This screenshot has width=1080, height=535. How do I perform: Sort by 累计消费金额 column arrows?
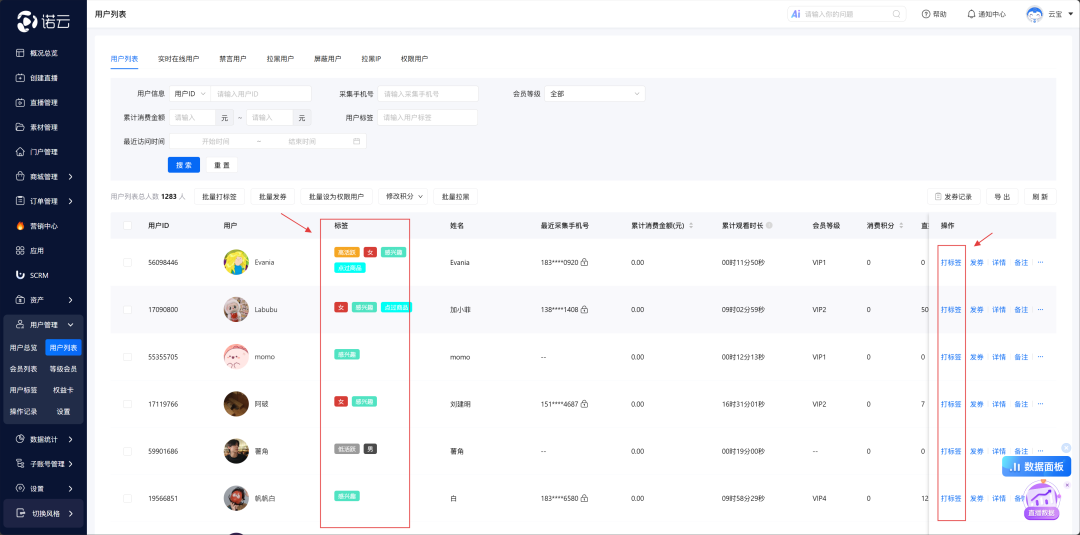[x=690, y=226]
